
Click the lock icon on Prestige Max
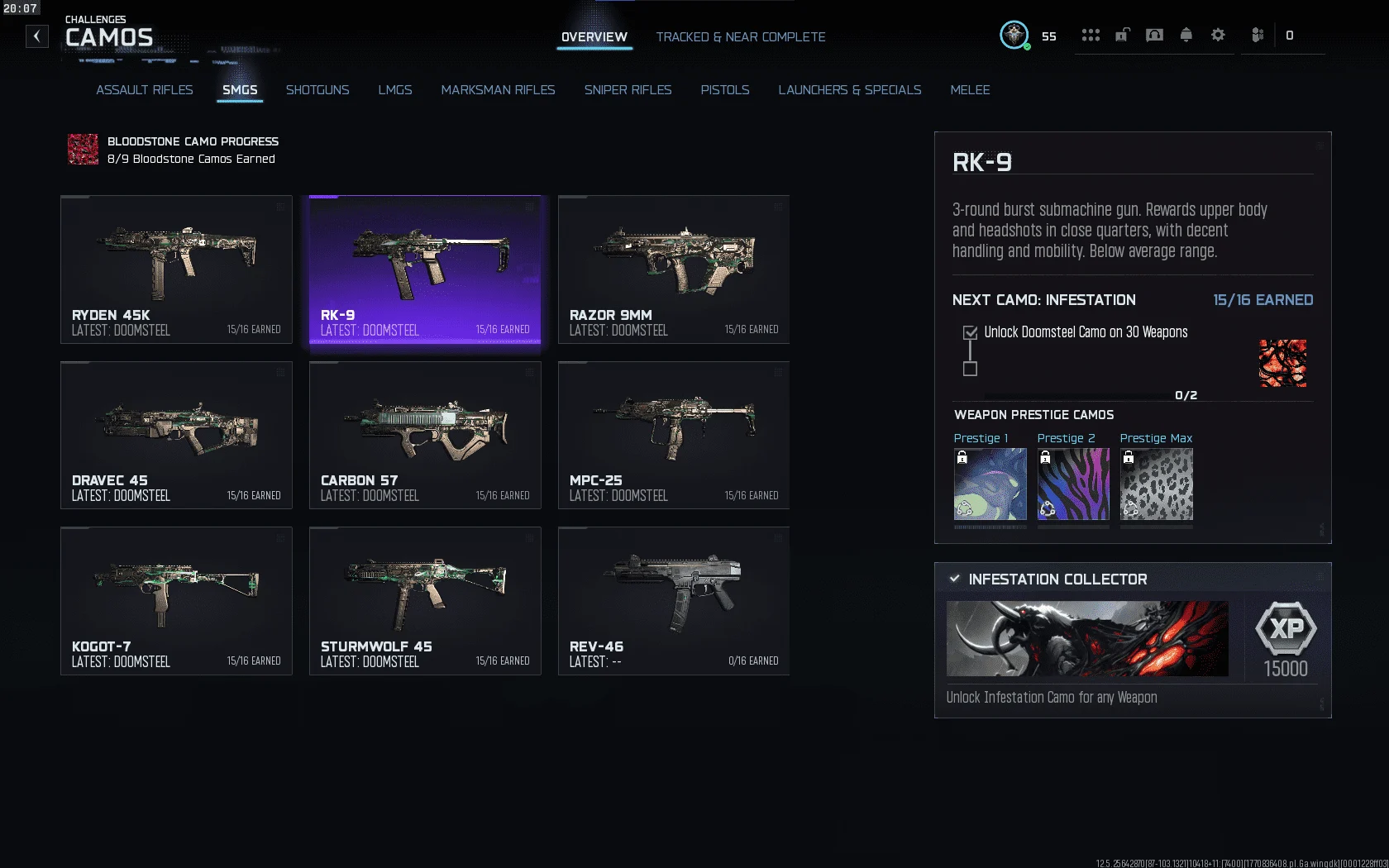click(x=1128, y=457)
